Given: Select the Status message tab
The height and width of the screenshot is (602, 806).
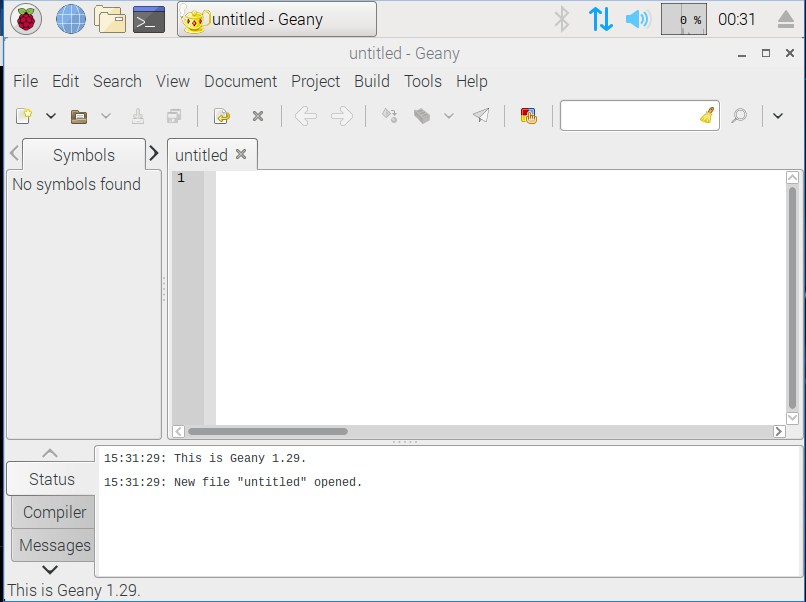Looking at the screenshot, I should pyautogui.click(x=51, y=479).
